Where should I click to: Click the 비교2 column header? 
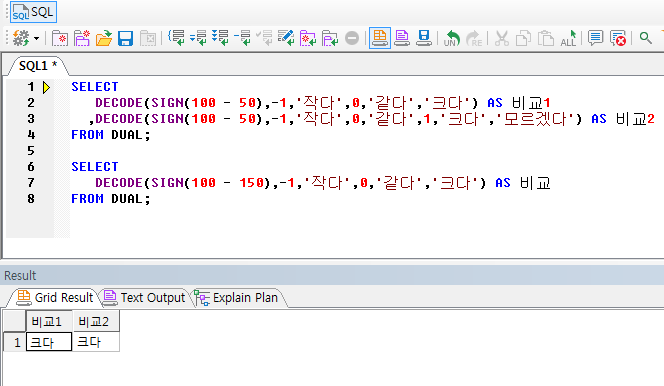pos(96,321)
